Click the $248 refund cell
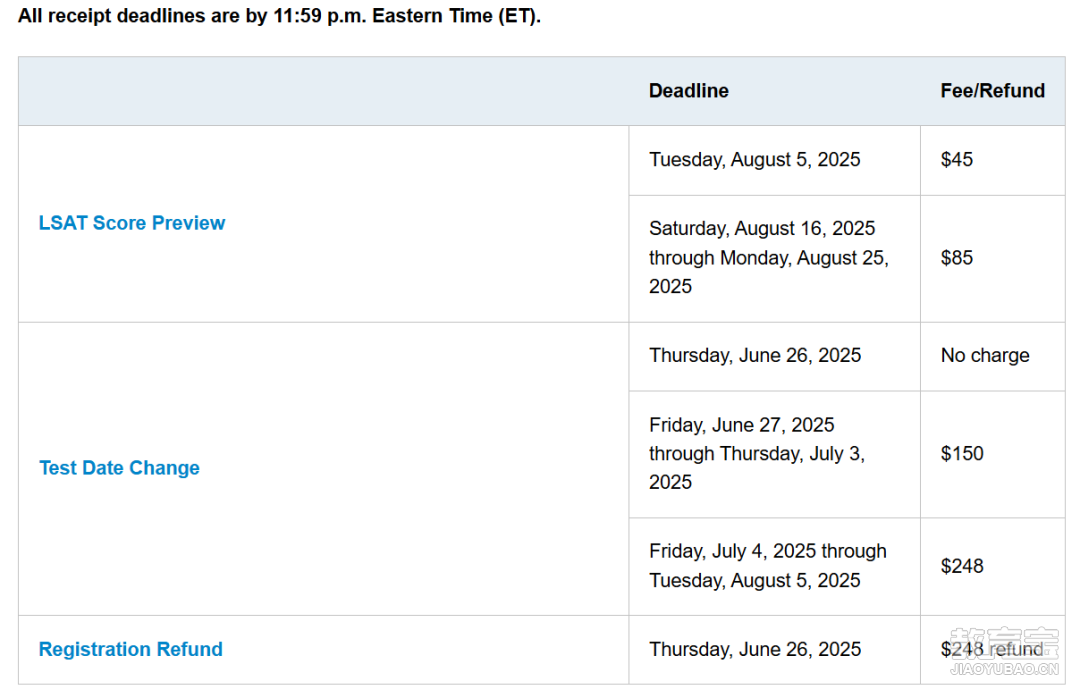Image resolution: width=1080 pixels, height=698 pixels. click(992, 649)
